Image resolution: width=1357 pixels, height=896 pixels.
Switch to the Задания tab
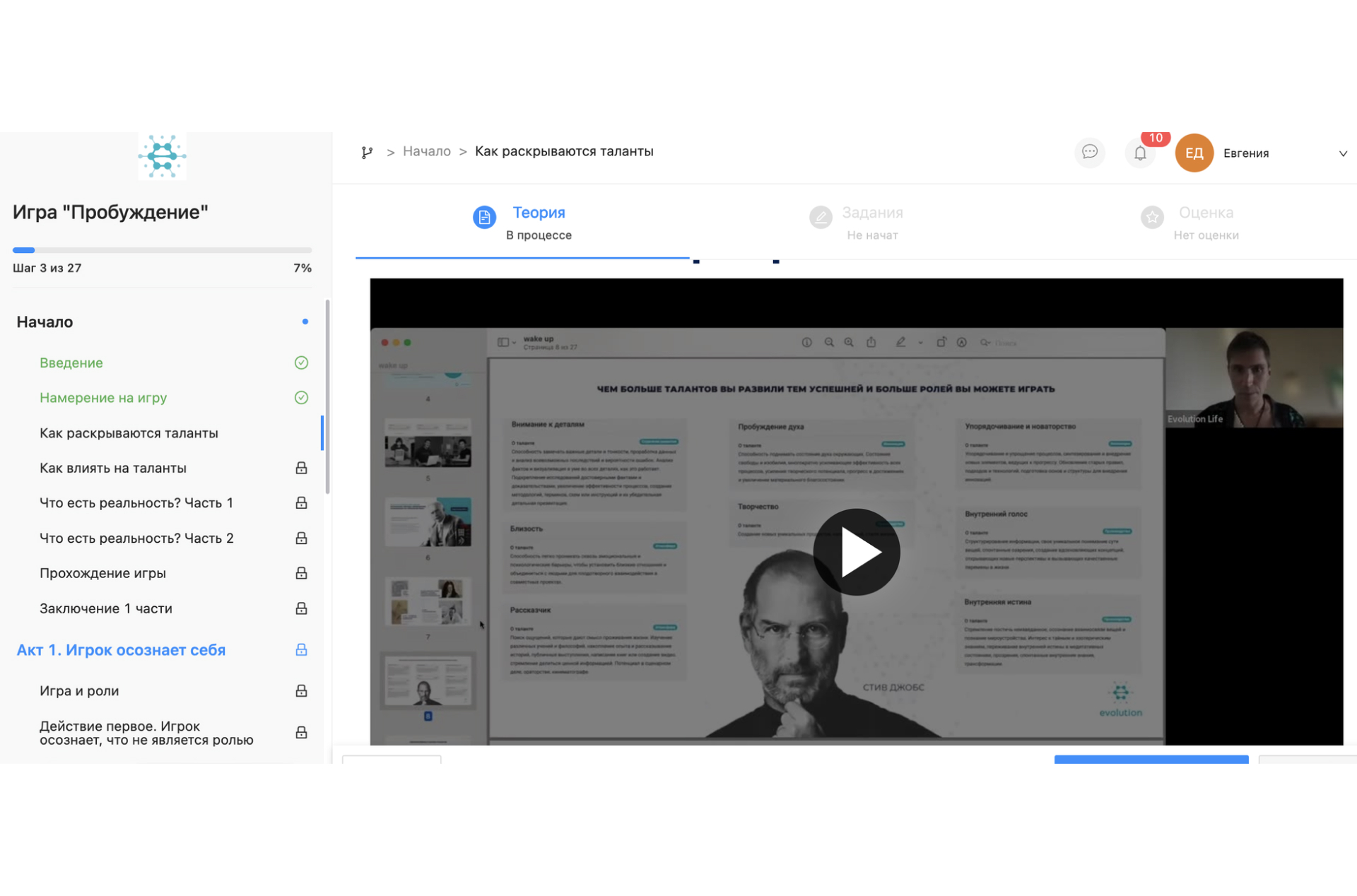click(x=871, y=213)
